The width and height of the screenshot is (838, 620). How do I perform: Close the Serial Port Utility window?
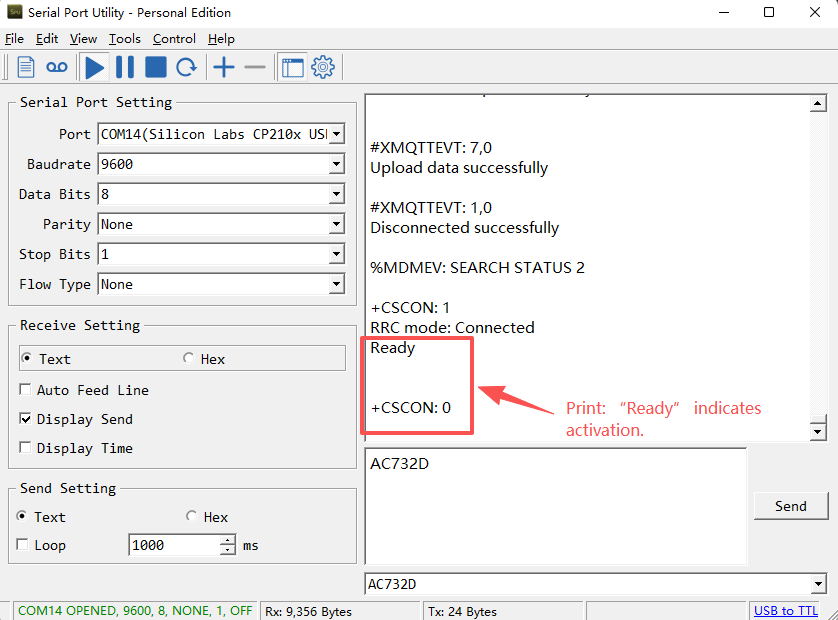point(814,12)
